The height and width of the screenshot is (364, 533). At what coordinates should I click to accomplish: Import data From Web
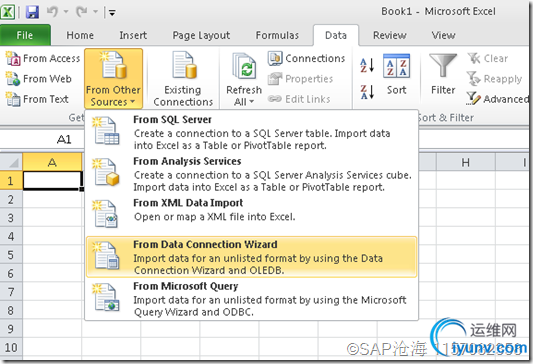tap(39, 79)
